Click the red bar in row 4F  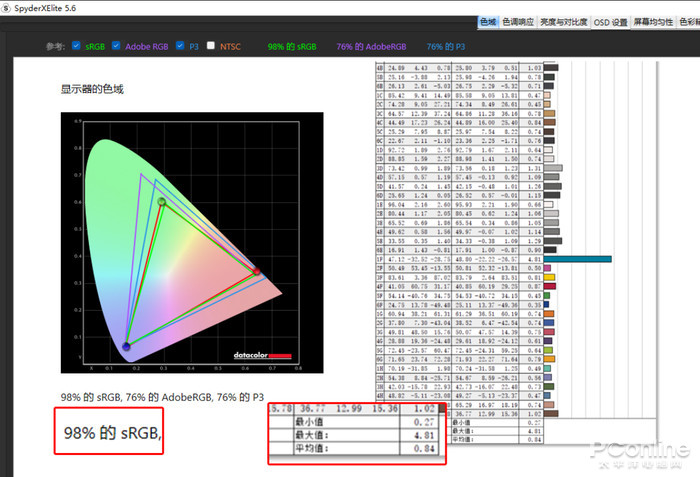(550, 286)
